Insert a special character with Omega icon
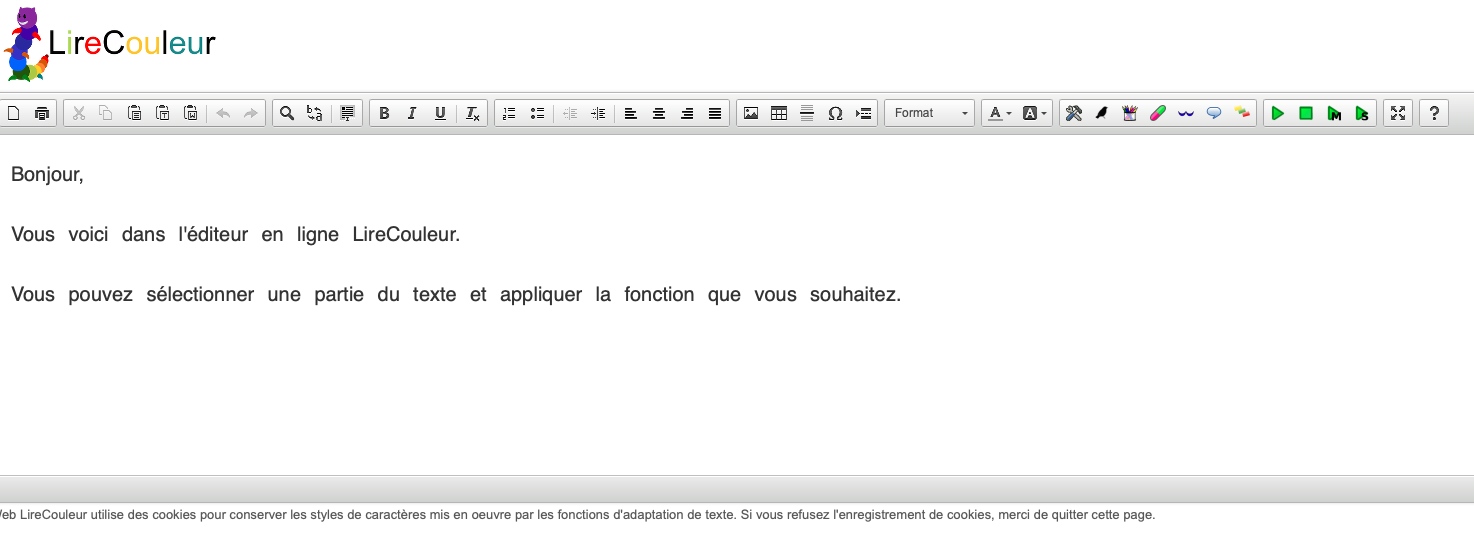Viewport: 1474px width, 543px height. 835,114
